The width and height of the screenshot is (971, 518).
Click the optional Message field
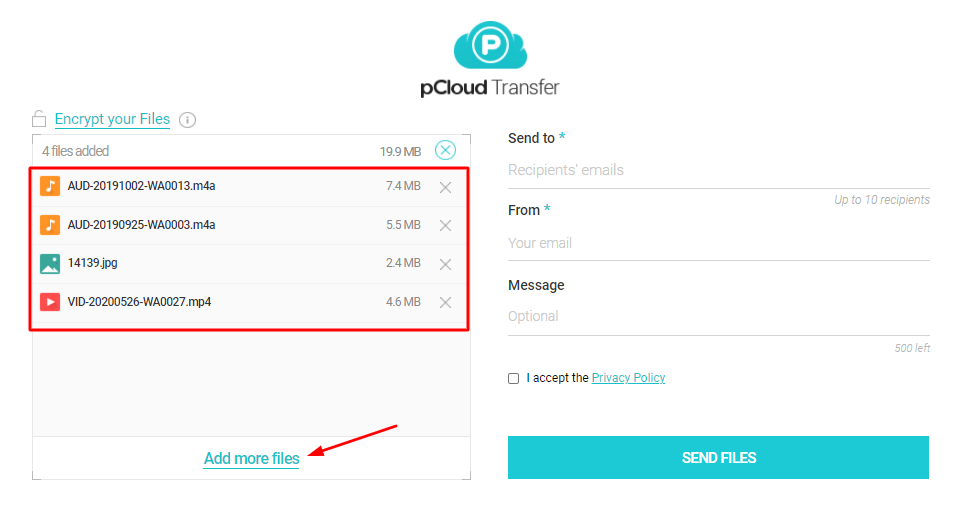point(718,316)
